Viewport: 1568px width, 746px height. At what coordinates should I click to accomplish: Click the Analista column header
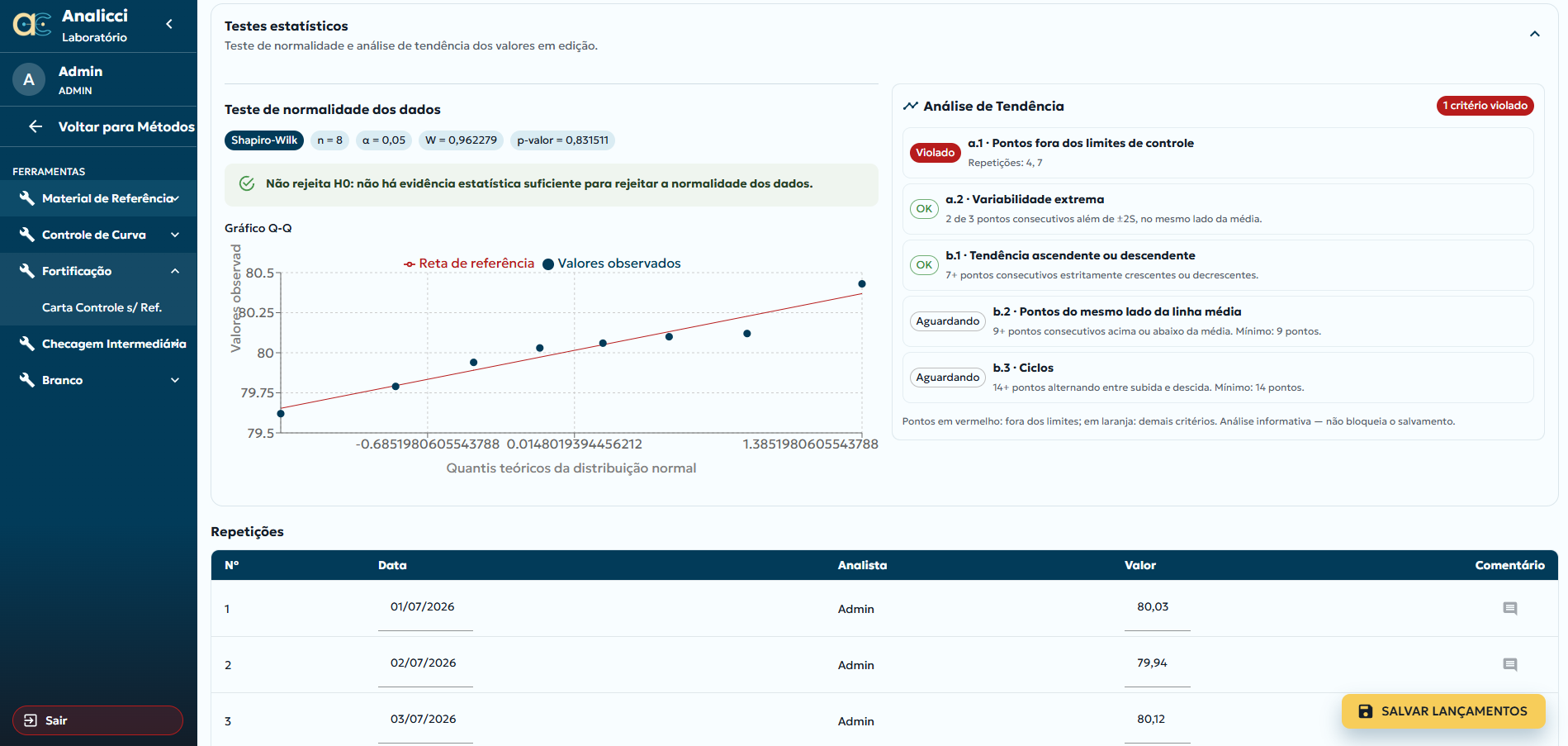(862, 565)
